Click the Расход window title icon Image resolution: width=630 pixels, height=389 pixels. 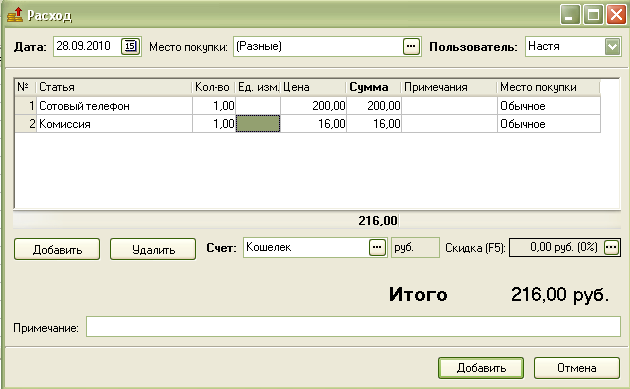15,15
